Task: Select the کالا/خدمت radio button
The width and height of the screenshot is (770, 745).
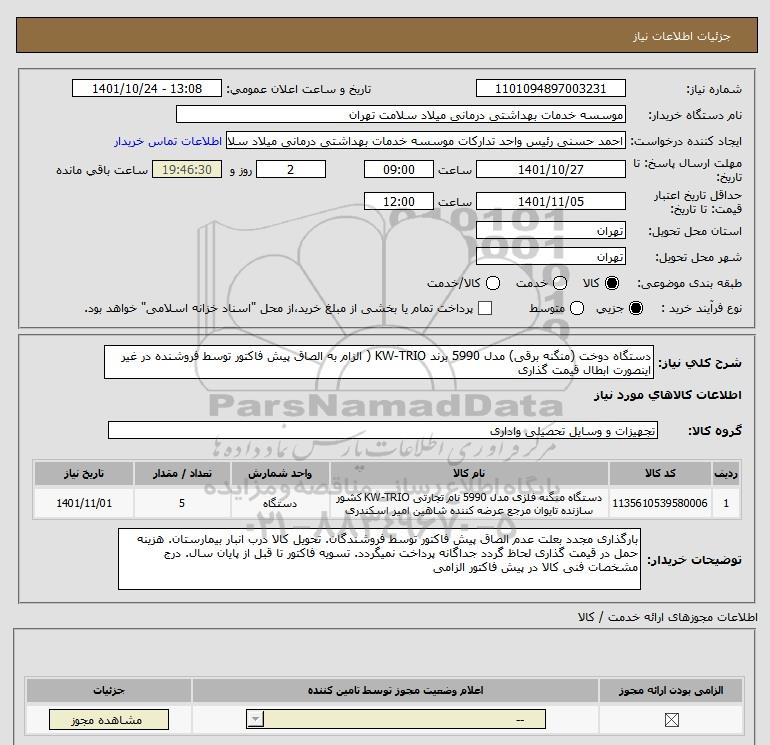Action: point(493,283)
